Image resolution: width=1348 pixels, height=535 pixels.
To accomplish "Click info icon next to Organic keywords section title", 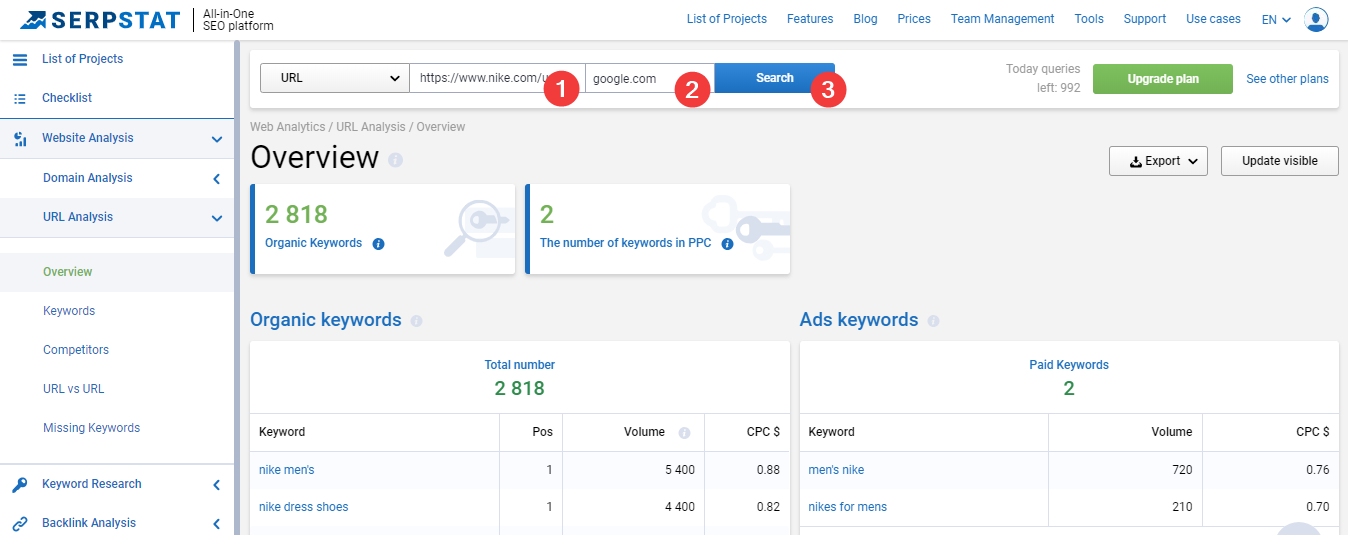I will (416, 321).
